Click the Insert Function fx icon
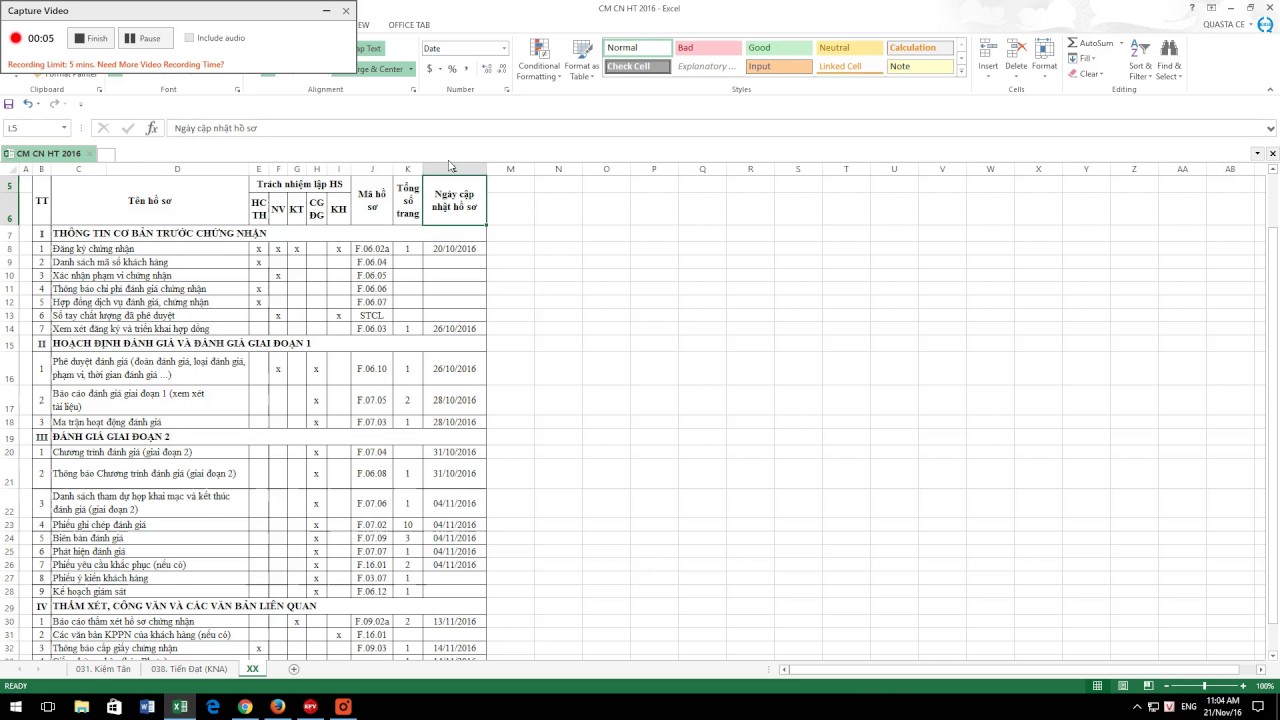 [152, 128]
